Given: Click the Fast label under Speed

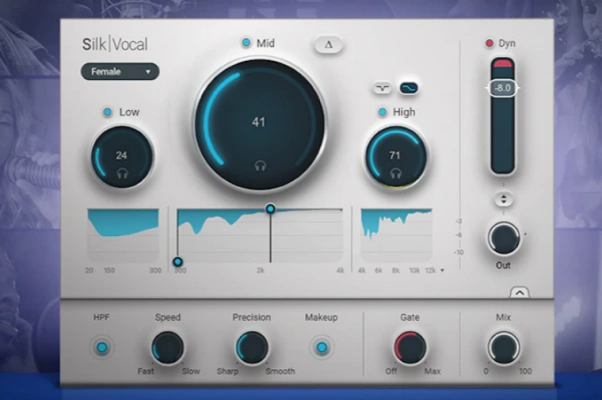Looking at the screenshot, I should tap(146, 371).
